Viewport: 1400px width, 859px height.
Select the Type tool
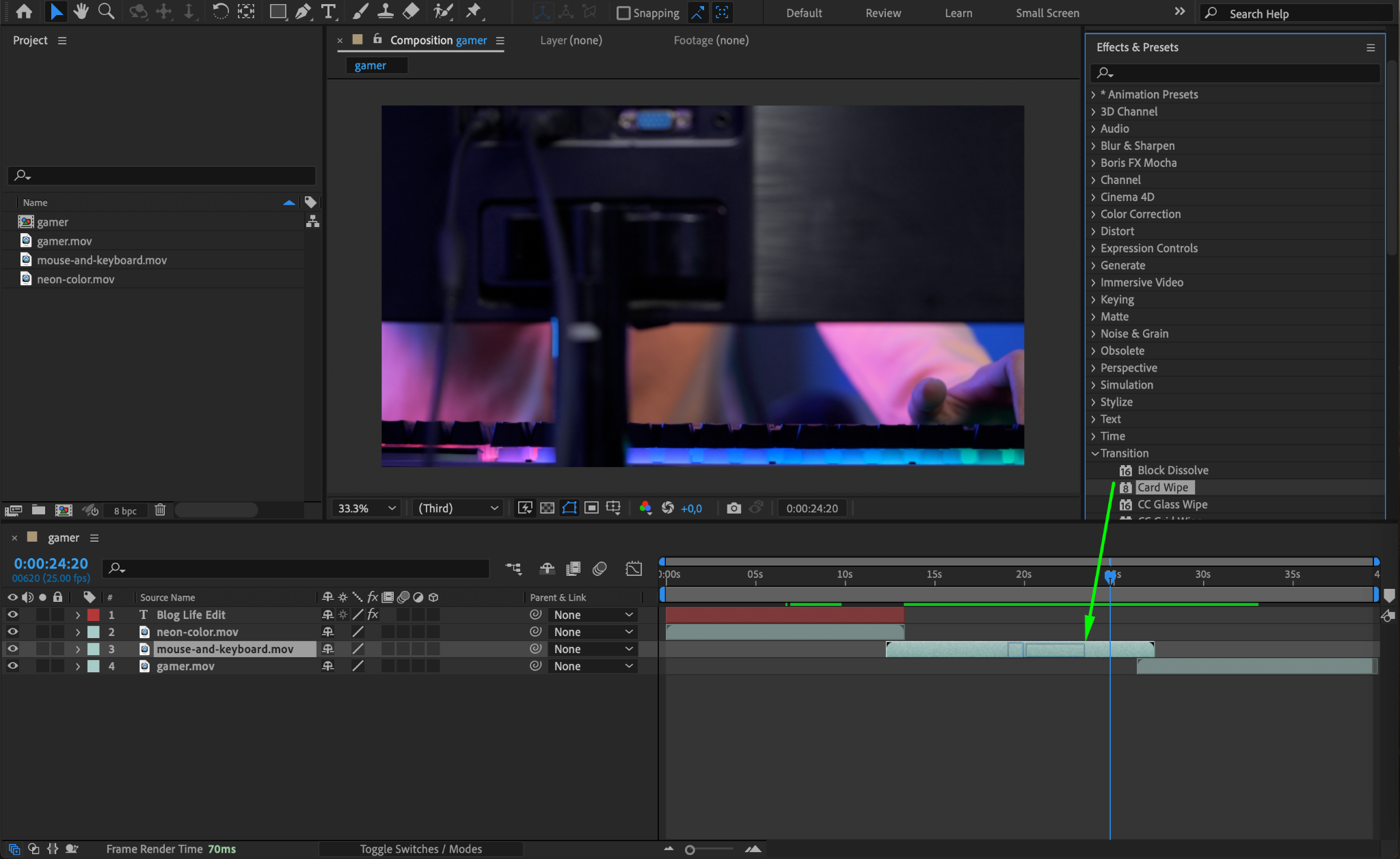[328, 12]
